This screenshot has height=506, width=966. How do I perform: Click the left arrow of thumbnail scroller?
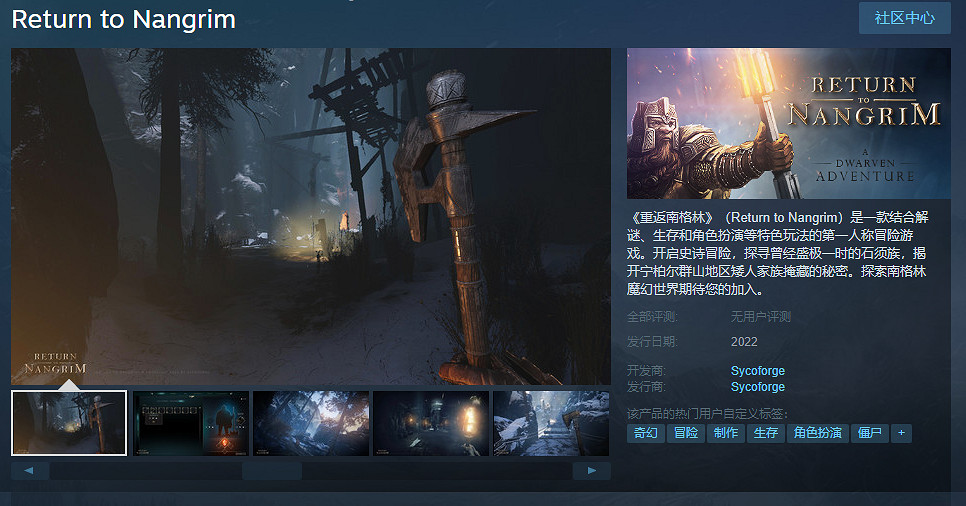pyautogui.click(x=30, y=471)
